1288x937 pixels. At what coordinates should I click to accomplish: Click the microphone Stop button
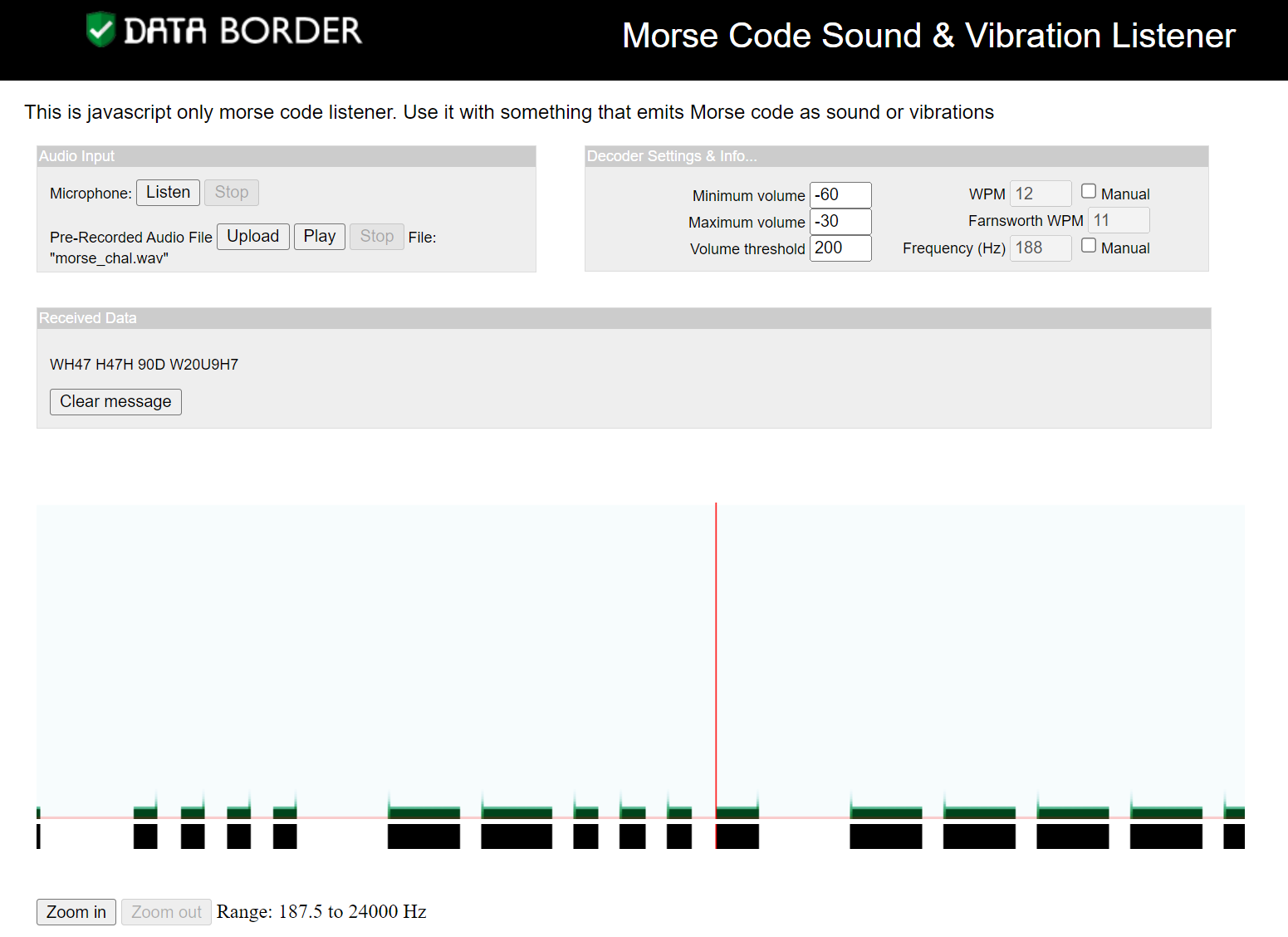(x=231, y=193)
